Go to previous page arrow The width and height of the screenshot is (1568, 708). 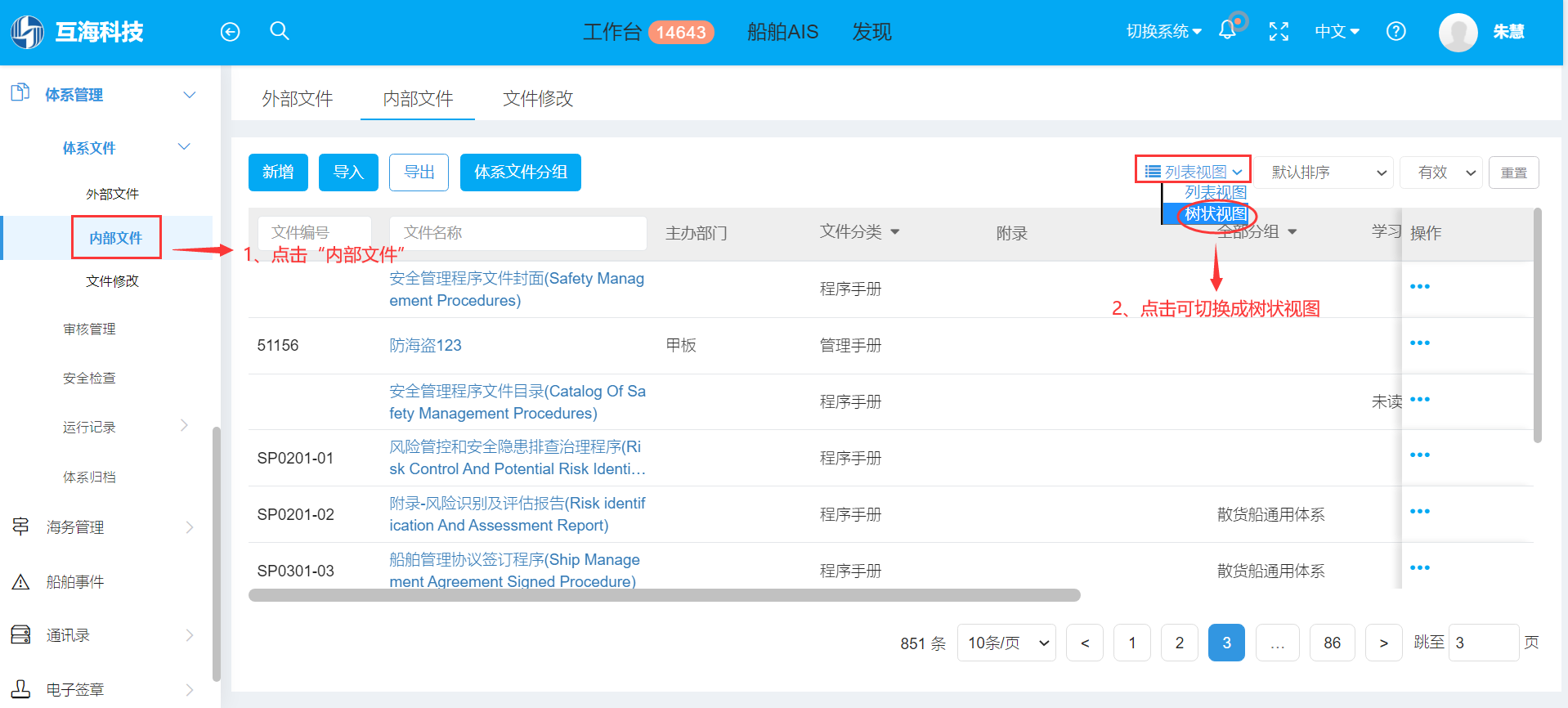point(1085,643)
